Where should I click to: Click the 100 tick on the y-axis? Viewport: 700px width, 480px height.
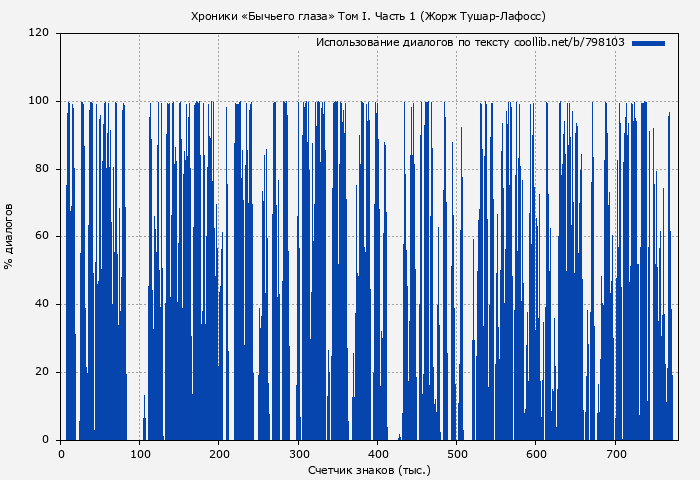(39, 100)
